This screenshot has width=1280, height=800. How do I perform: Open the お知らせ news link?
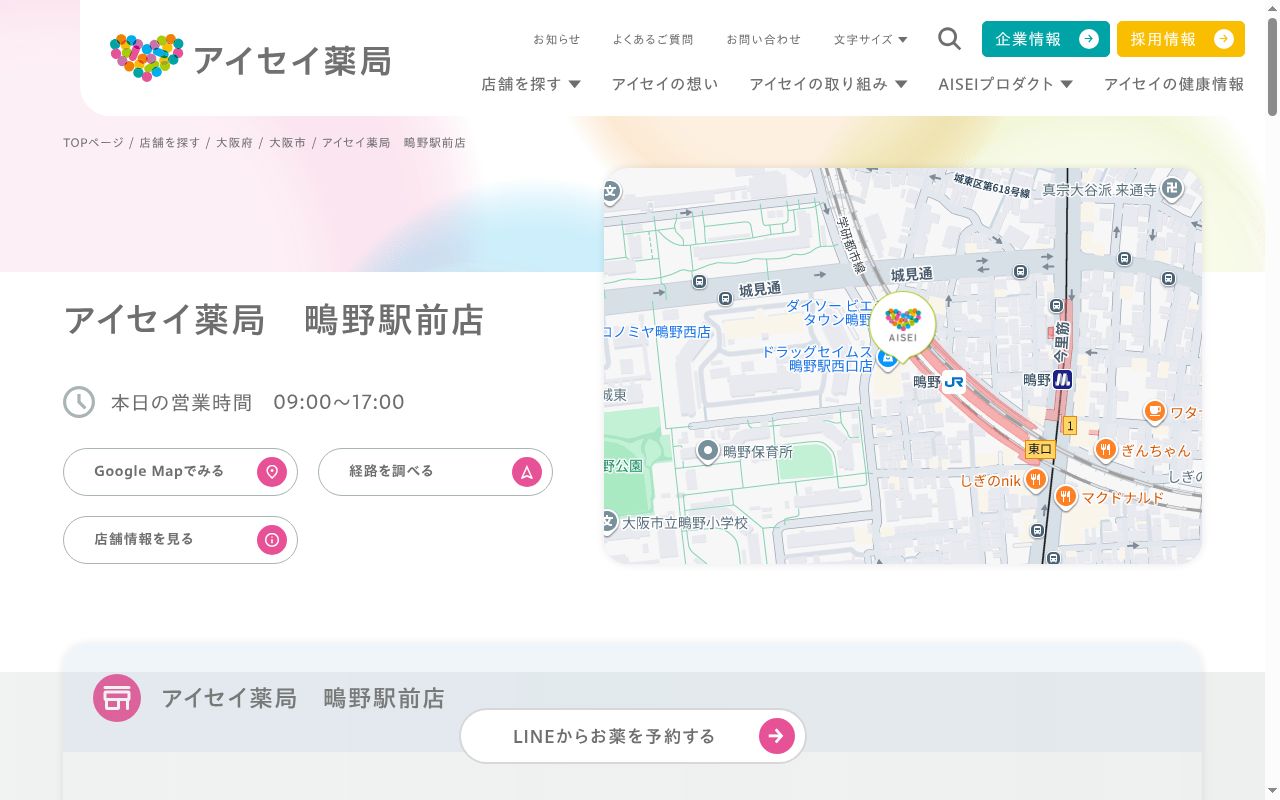[x=557, y=40]
